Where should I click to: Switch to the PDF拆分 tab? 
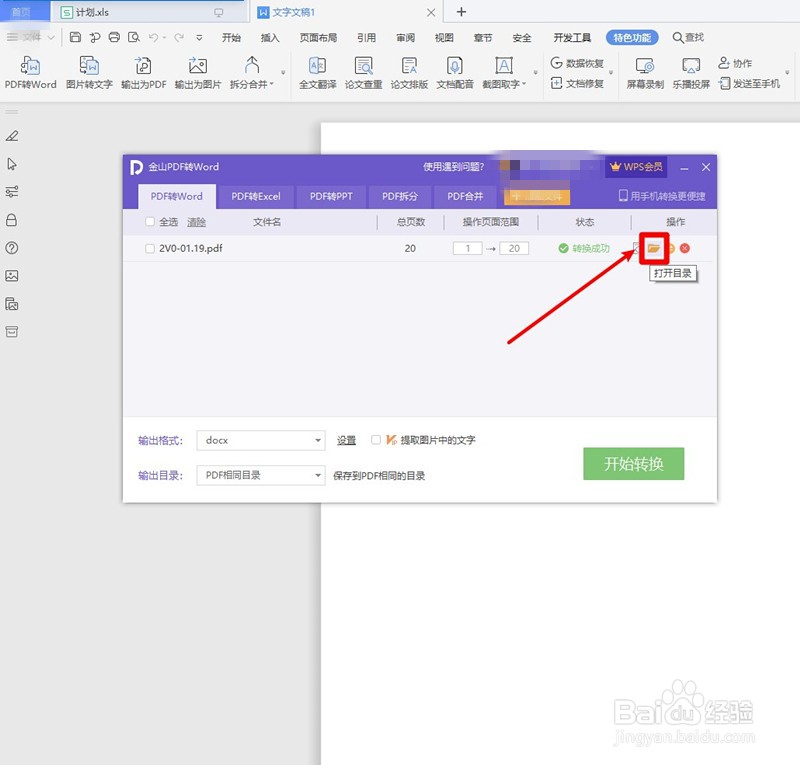pos(400,196)
